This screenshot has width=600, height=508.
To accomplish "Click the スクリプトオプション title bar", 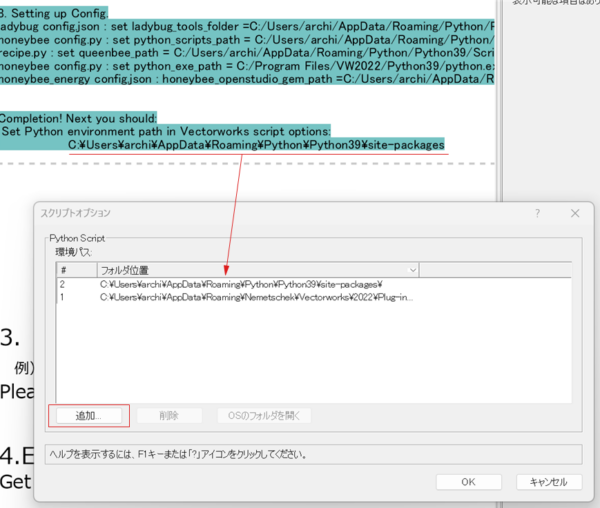I will 250,213.
